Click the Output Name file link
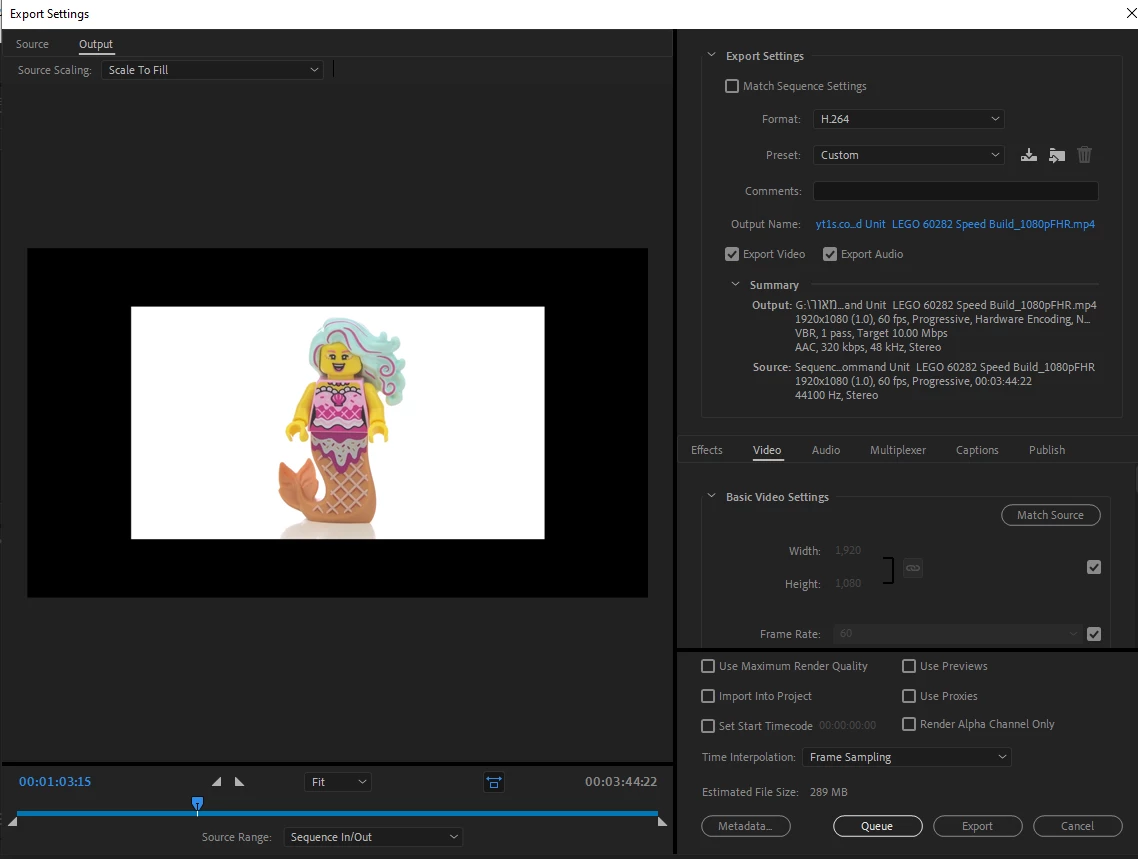The height and width of the screenshot is (859, 1138). [955, 224]
